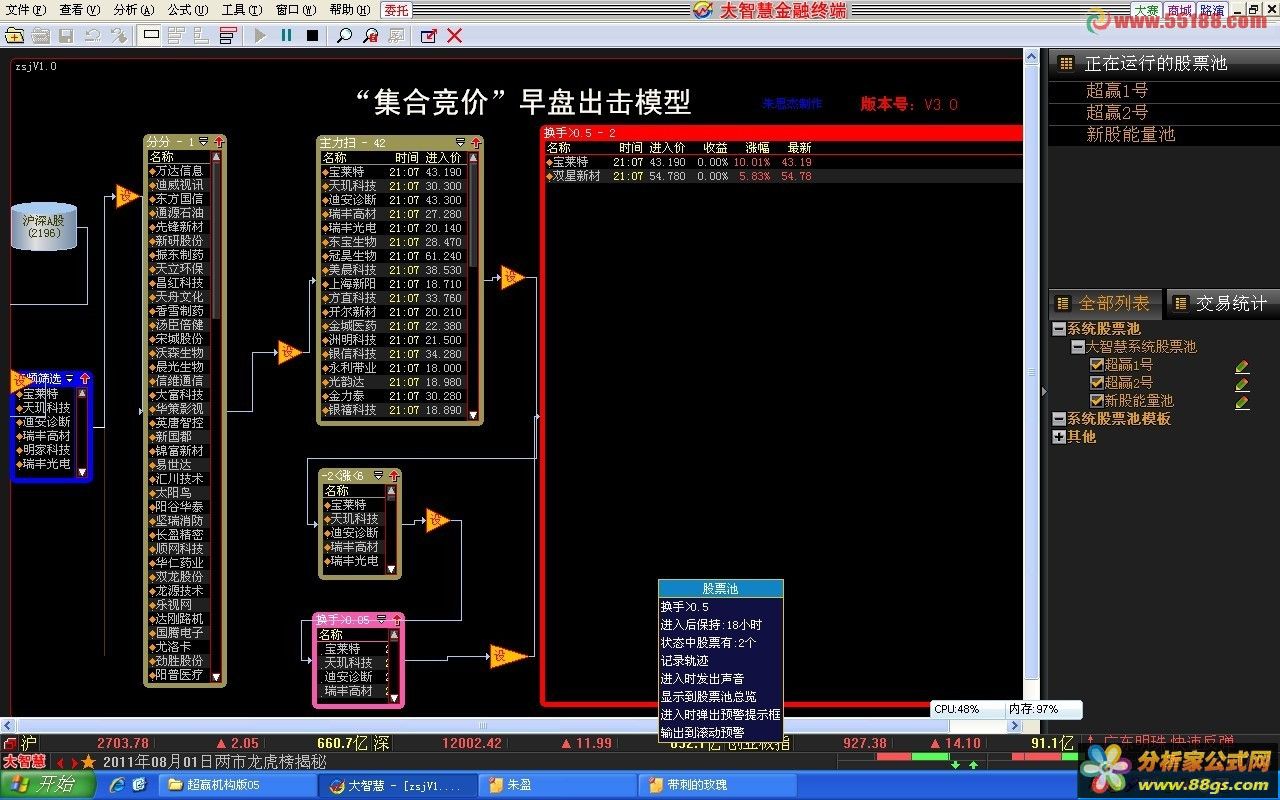
Task: Open the 窗口(W) menu
Action: (x=296, y=10)
